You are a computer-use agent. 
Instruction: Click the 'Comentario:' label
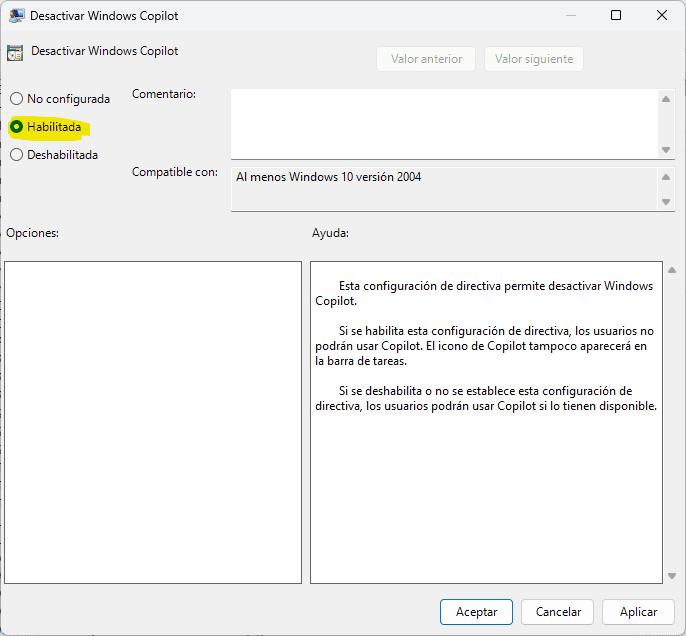click(164, 94)
